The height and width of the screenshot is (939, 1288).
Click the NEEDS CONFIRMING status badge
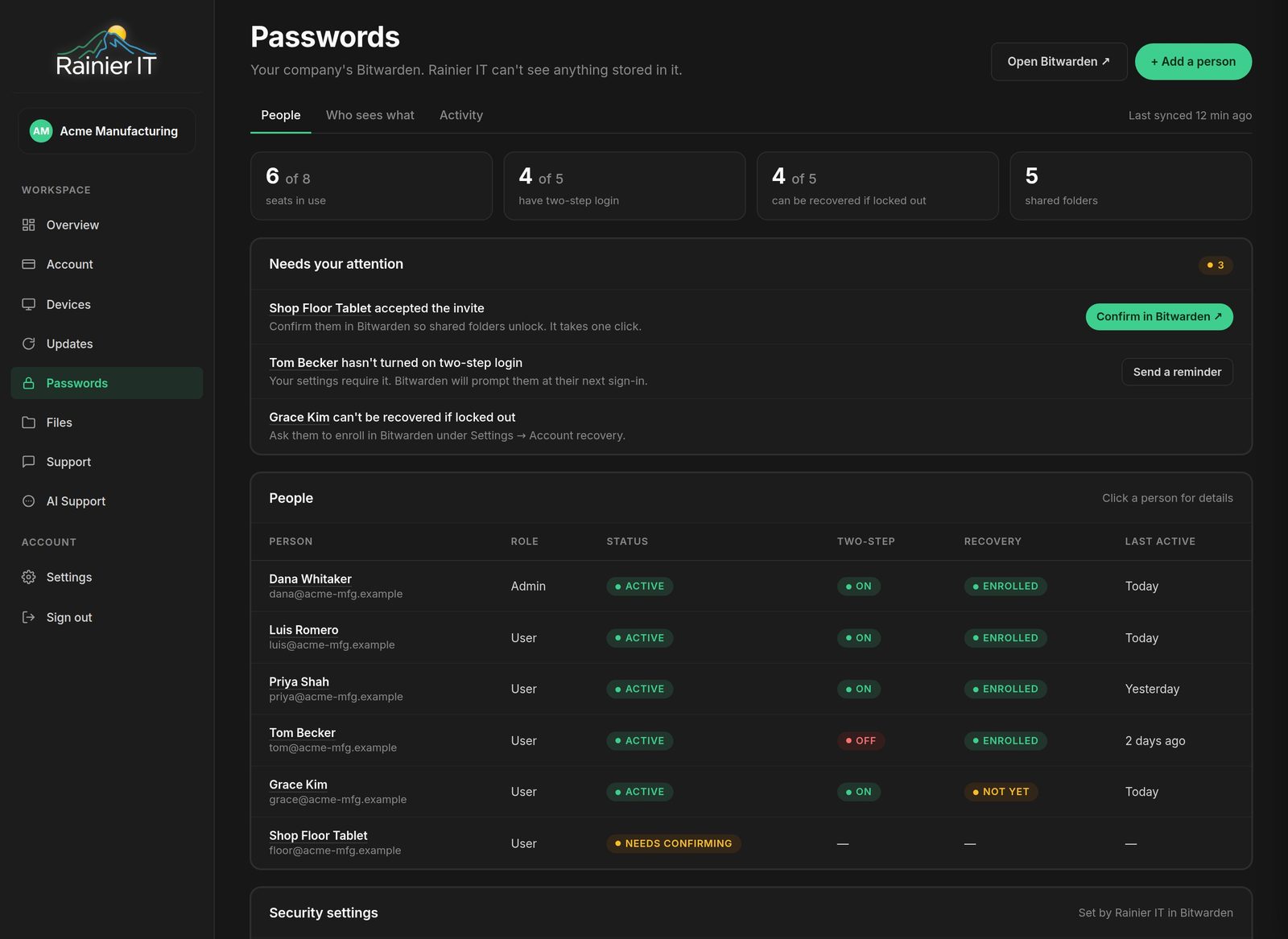674,843
